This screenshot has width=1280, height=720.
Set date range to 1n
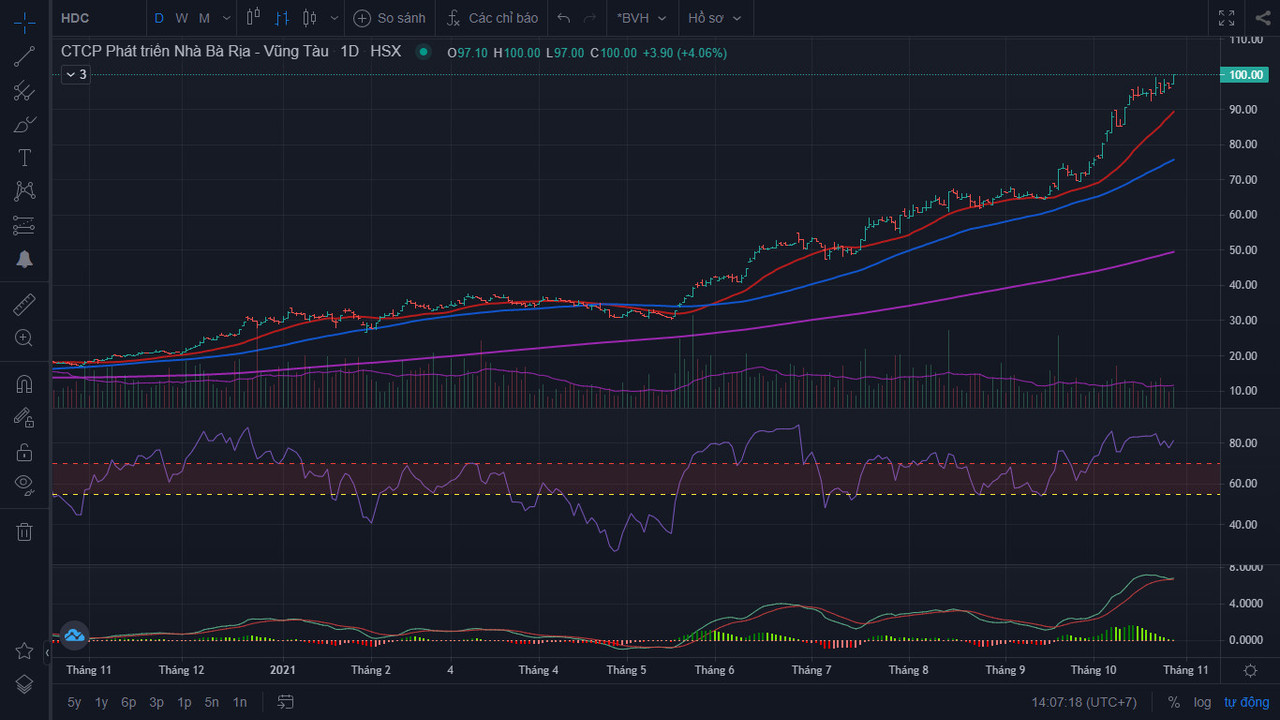click(240, 702)
